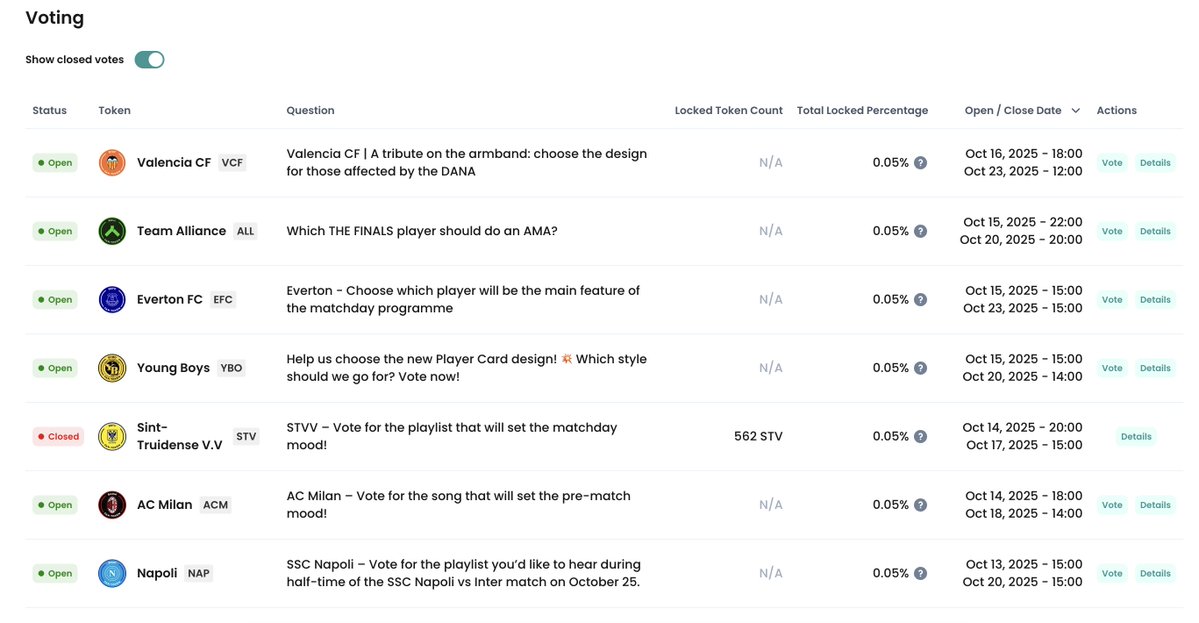Click the Napoli token logo
This screenshot has height=623, width=1199.
pyautogui.click(x=112, y=574)
